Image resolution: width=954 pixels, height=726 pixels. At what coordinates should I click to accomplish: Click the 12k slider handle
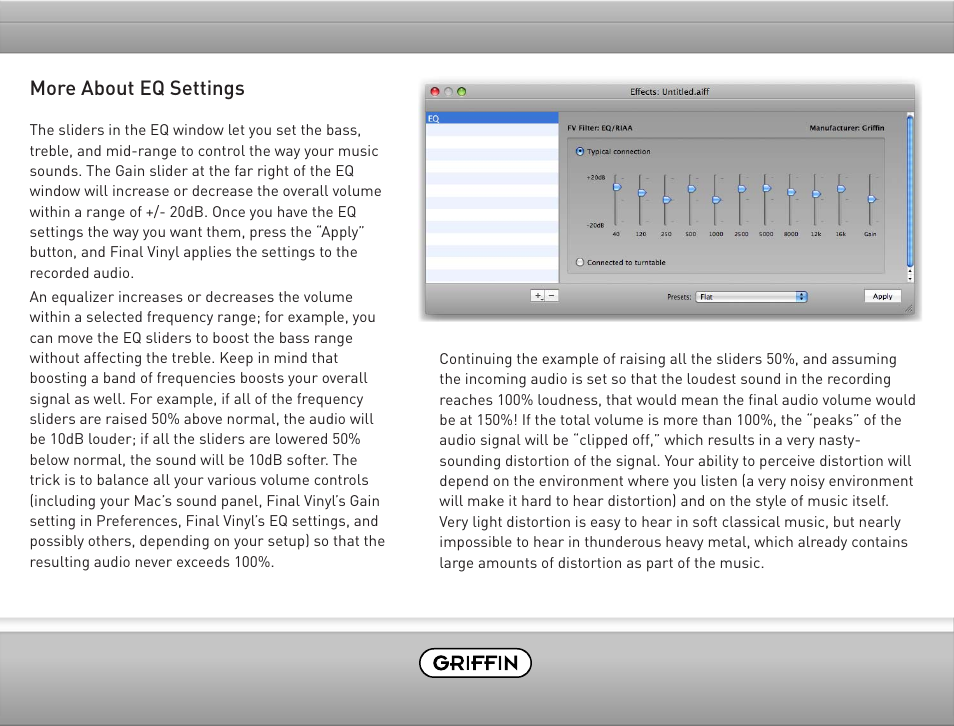point(816,194)
